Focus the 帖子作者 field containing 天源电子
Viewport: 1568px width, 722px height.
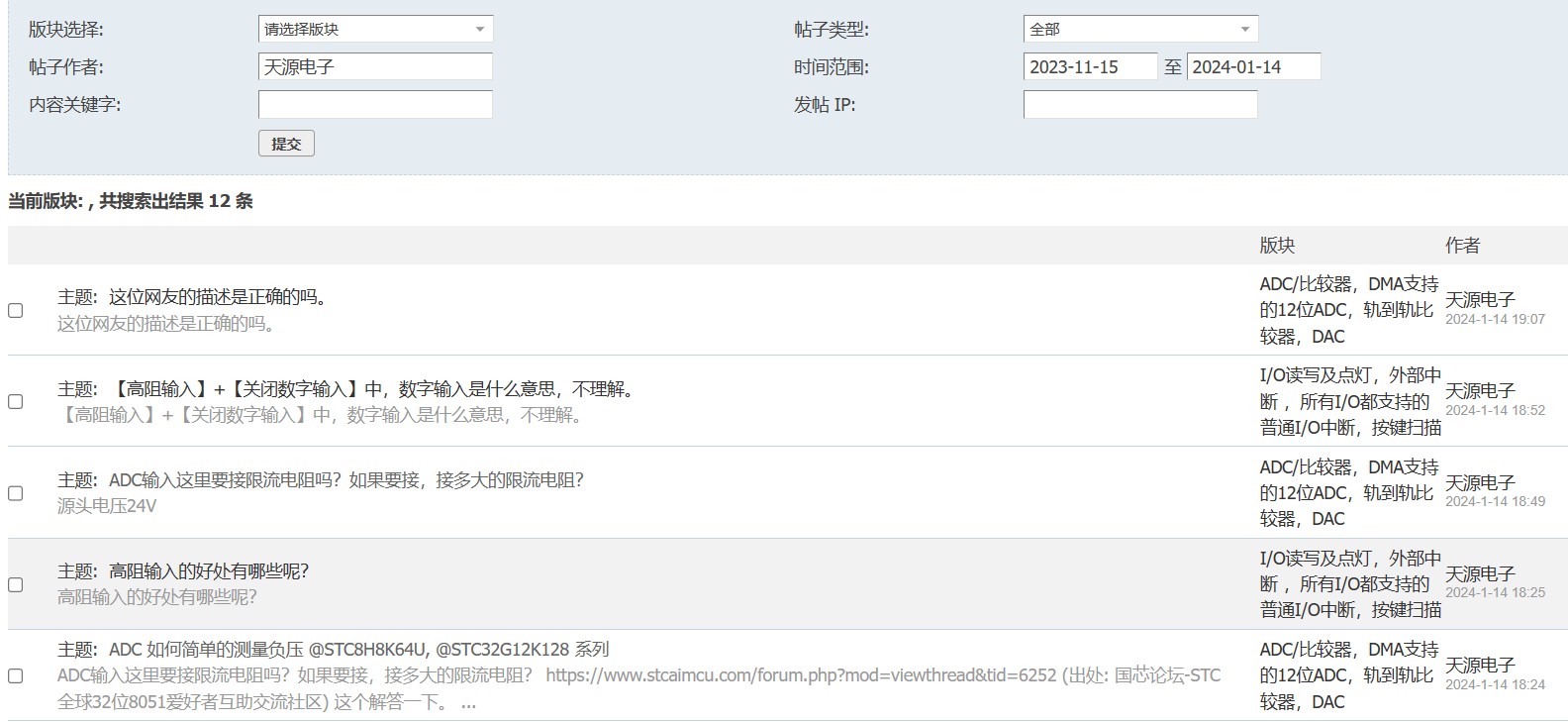[x=375, y=66]
